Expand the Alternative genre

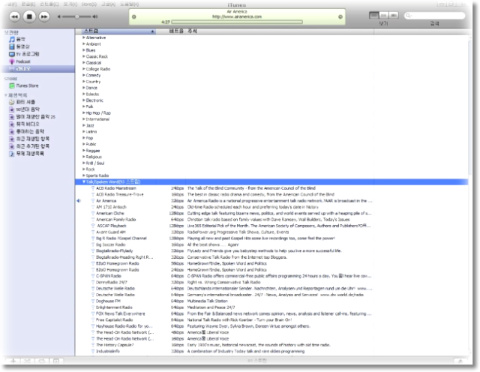click(84, 38)
